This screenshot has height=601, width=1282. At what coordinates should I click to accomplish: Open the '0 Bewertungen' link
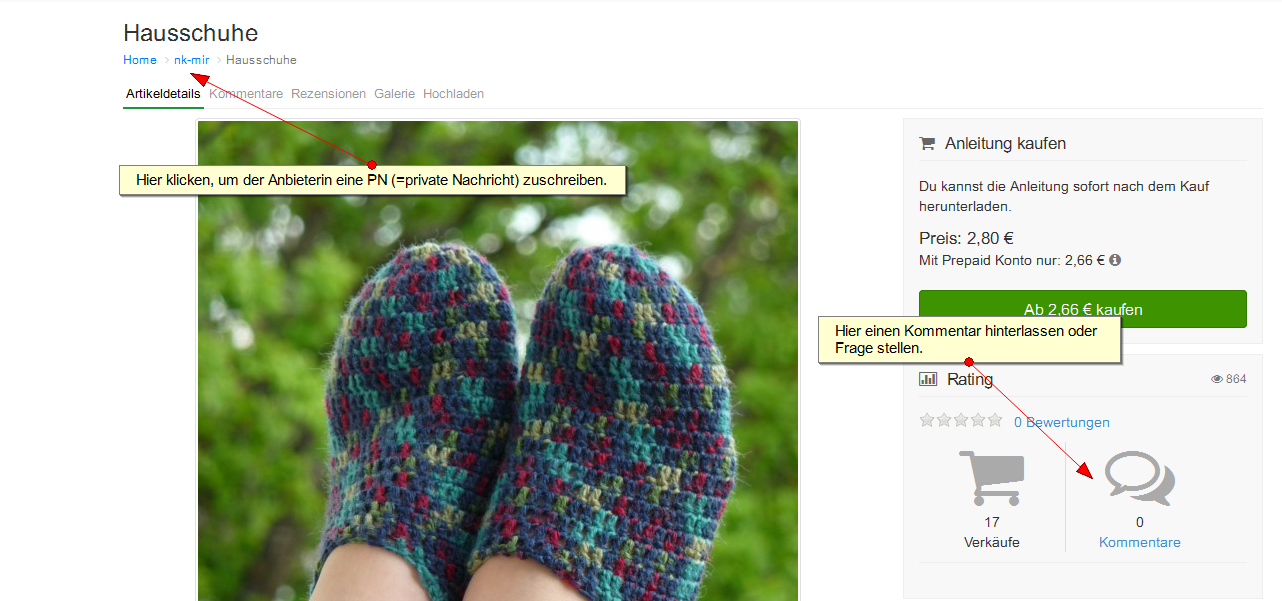pyautogui.click(x=1061, y=422)
